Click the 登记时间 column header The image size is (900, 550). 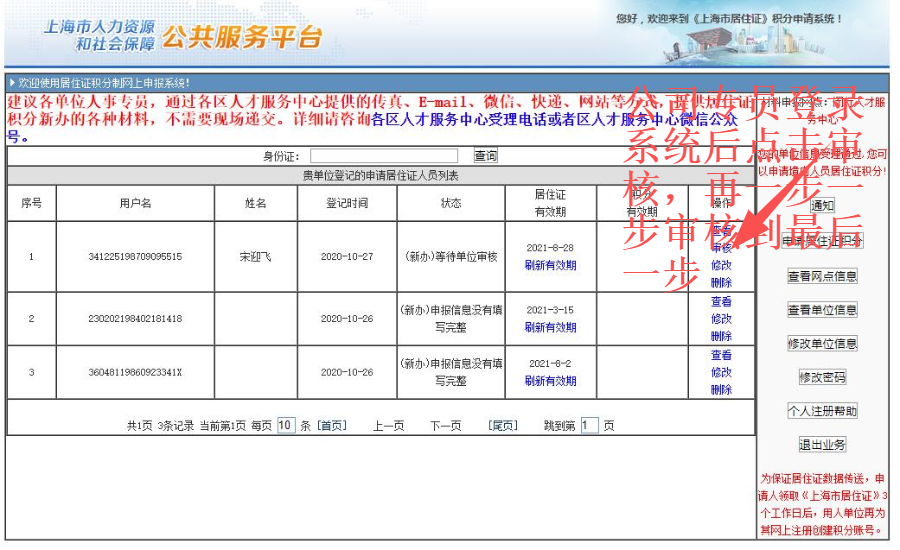pyautogui.click(x=347, y=203)
